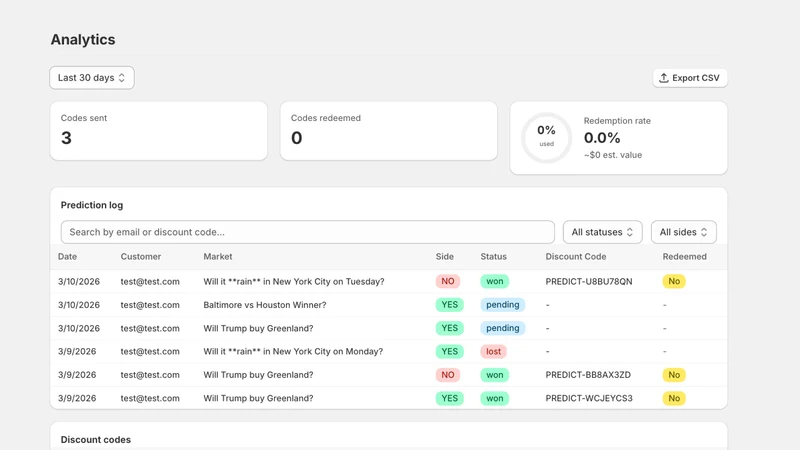Click the Export CSV button
The width and height of the screenshot is (800, 450).
click(x=690, y=78)
